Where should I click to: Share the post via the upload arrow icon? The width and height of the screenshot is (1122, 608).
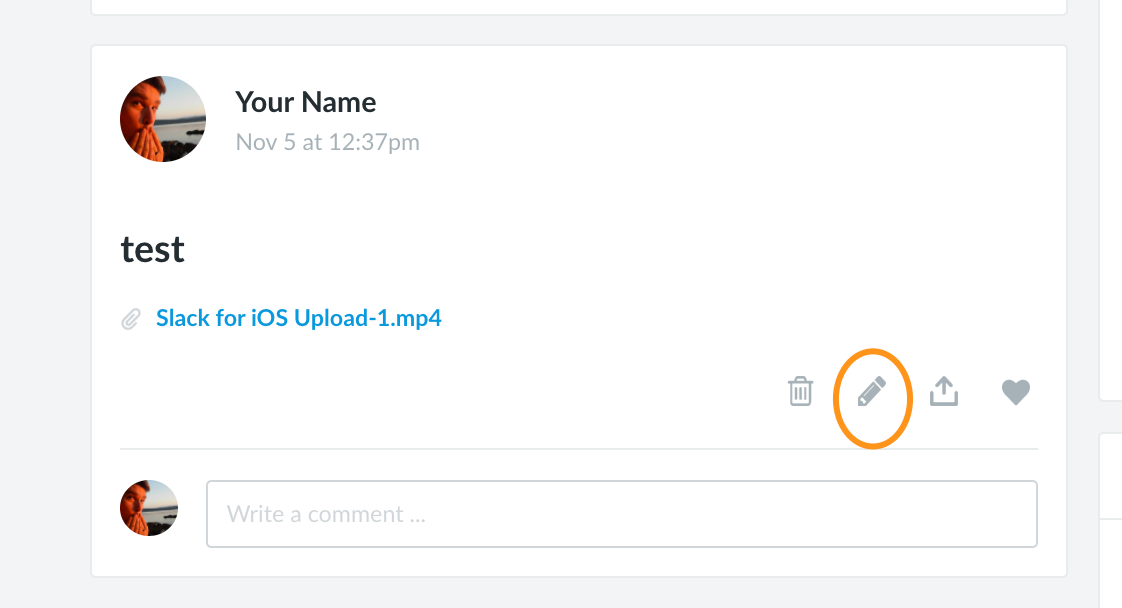(944, 392)
